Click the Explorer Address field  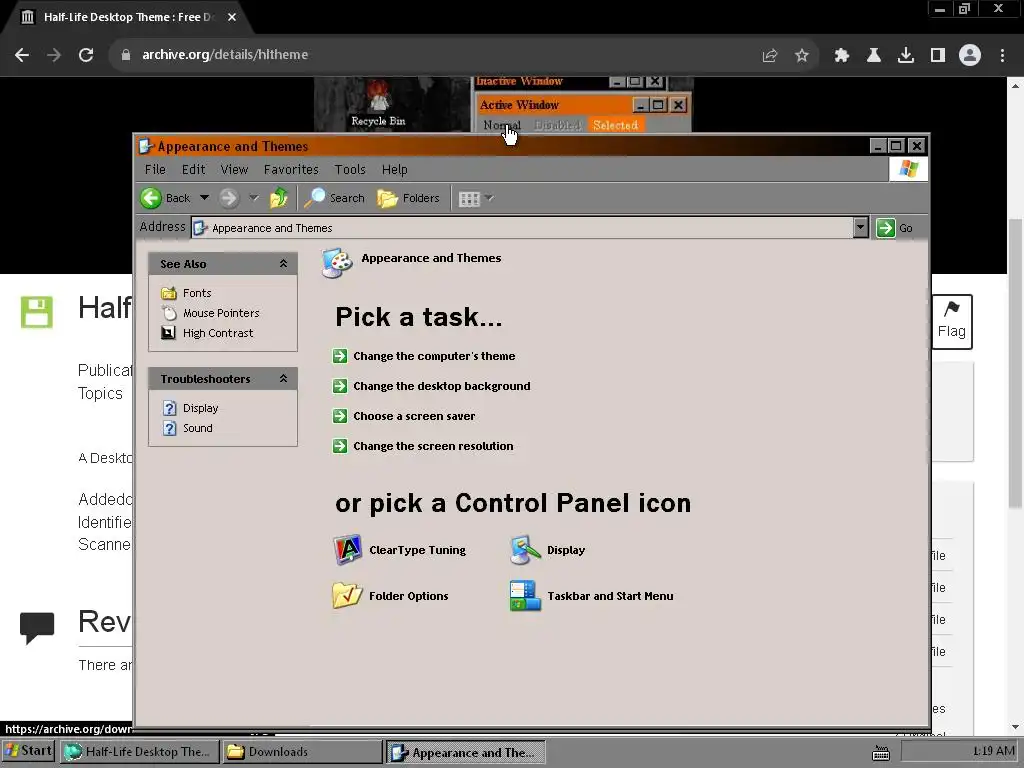(x=522, y=228)
